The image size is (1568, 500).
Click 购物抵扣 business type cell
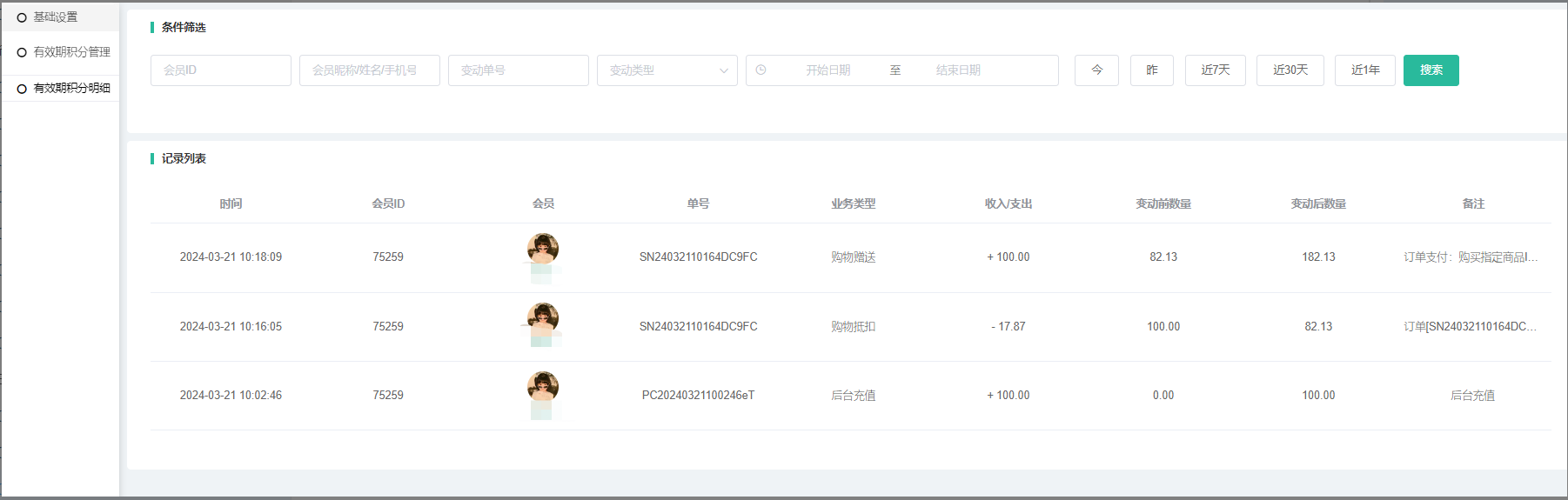853,327
